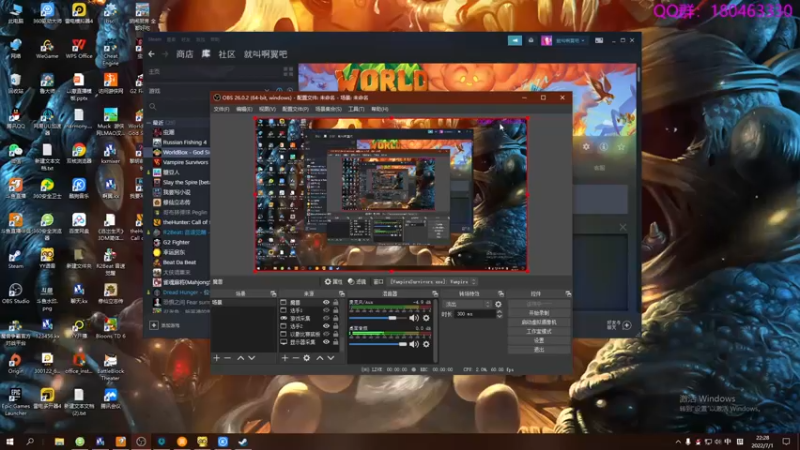The height and width of the screenshot is (450, 800).
Task: Click 工作室模式 studio mode button
Action: pos(539,332)
